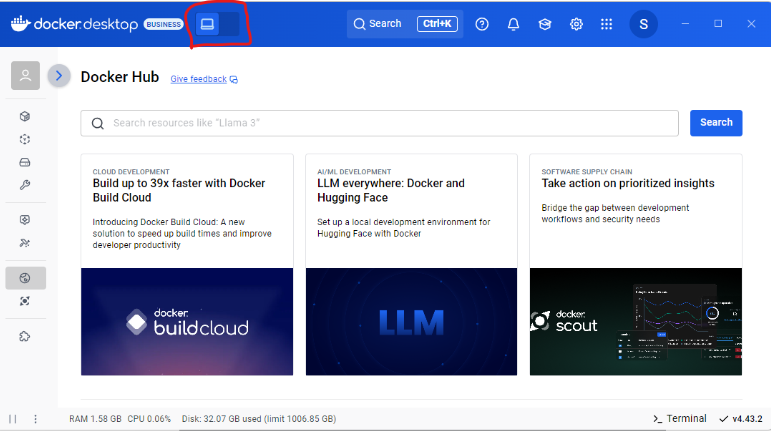Open the Learning center graduation cap icon
The height and width of the screenshot is (434, 771).
click(544, 24)
